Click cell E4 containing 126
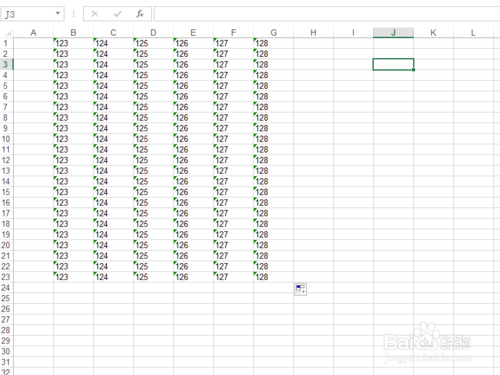The height and width of the screenshot is (375, 500). 193,75
